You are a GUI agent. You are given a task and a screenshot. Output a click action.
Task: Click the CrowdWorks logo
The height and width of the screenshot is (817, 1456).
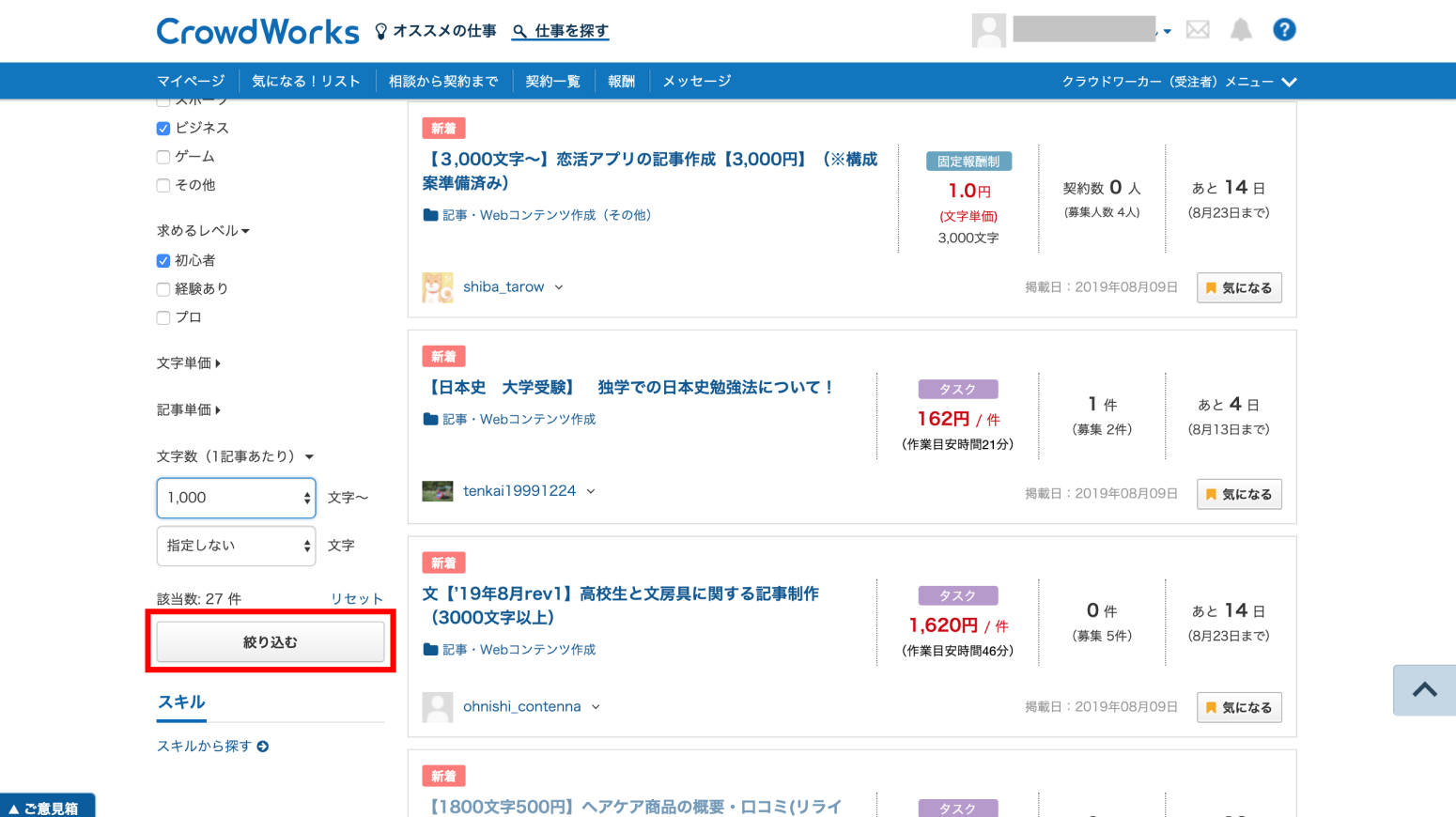(257, 31)
